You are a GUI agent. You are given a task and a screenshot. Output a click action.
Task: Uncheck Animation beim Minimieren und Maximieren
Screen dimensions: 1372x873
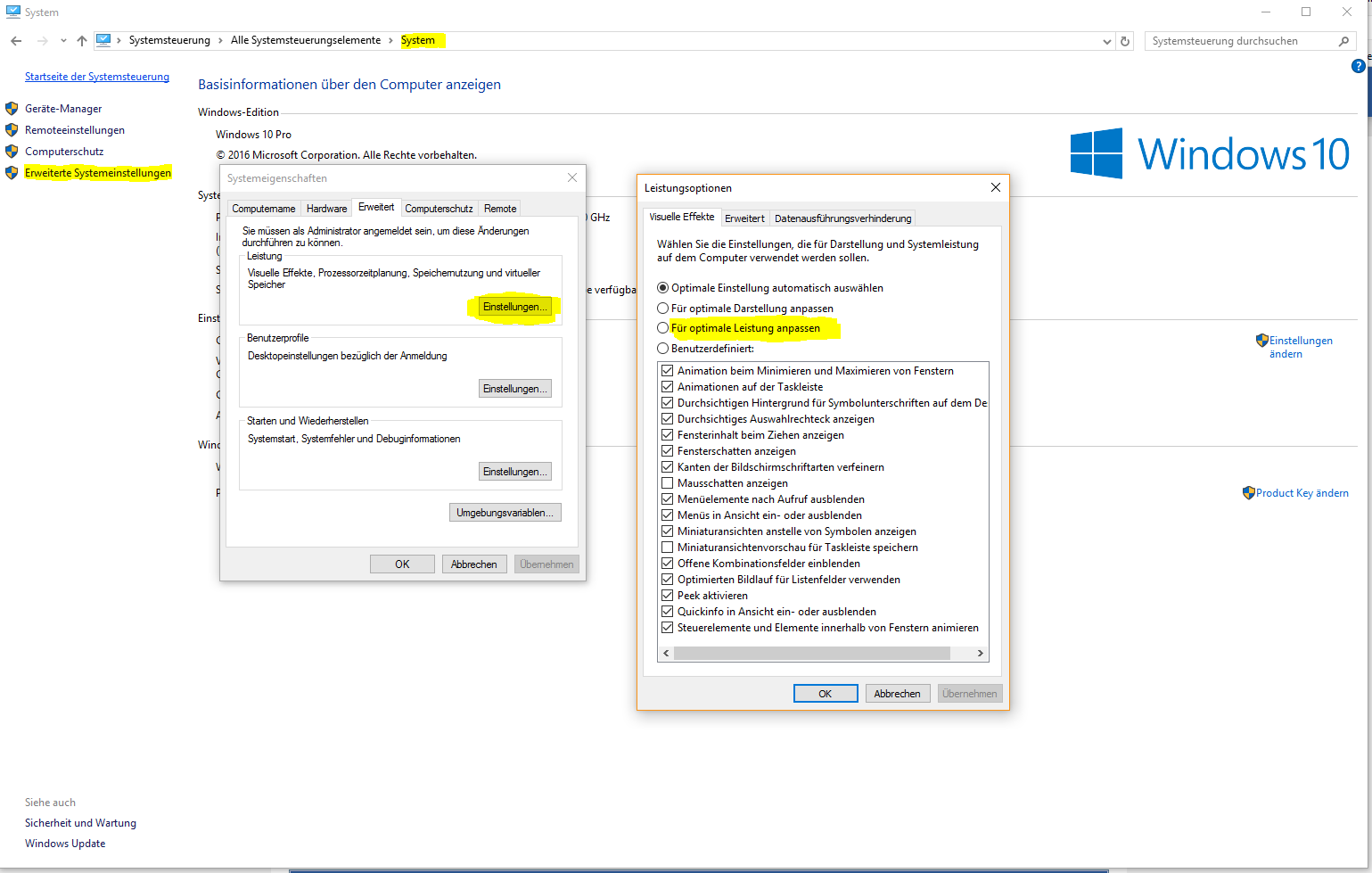click(667, 371)
